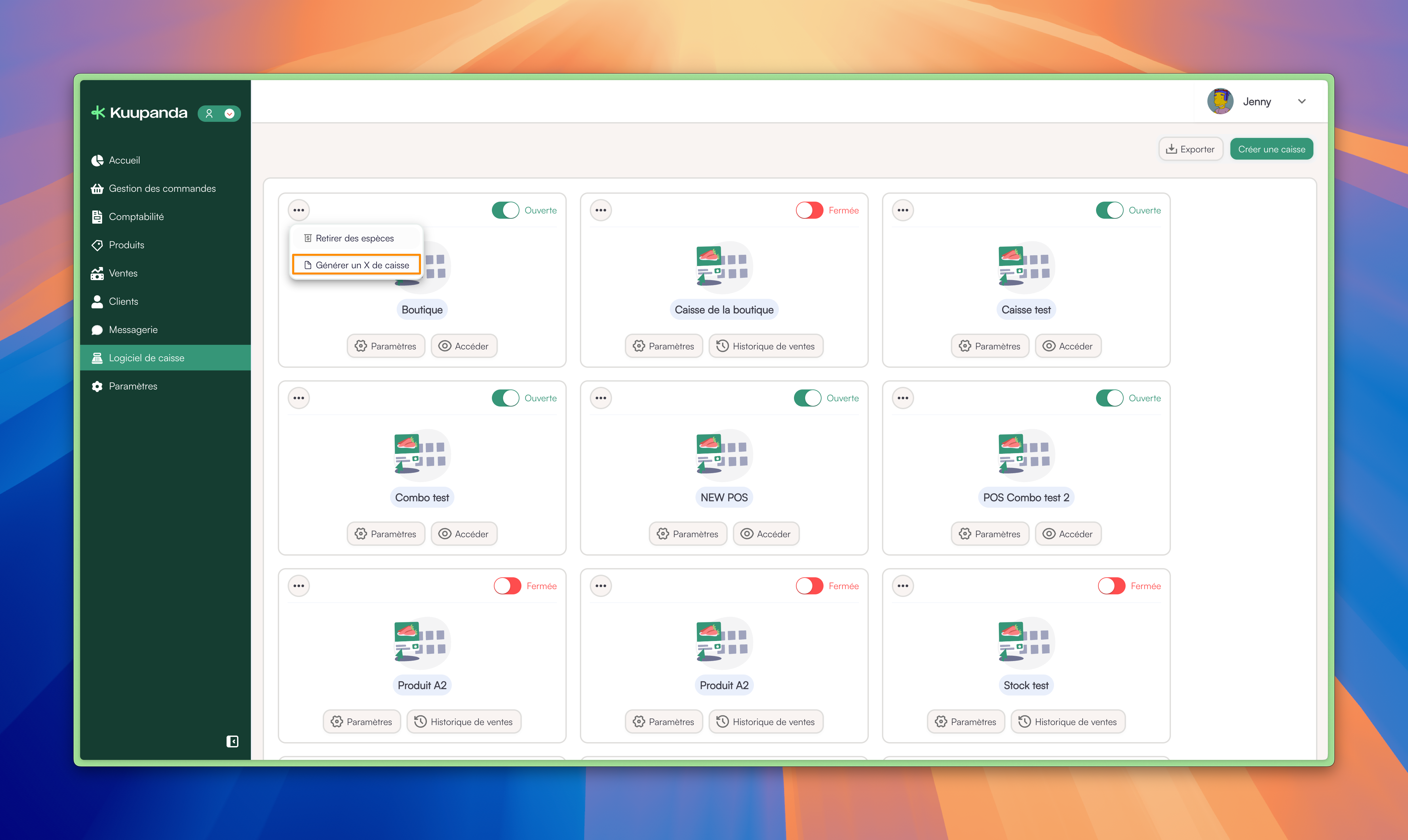Click the Kuupanda logo
This screenshot has width=1408, height=840.
(139, 113)
